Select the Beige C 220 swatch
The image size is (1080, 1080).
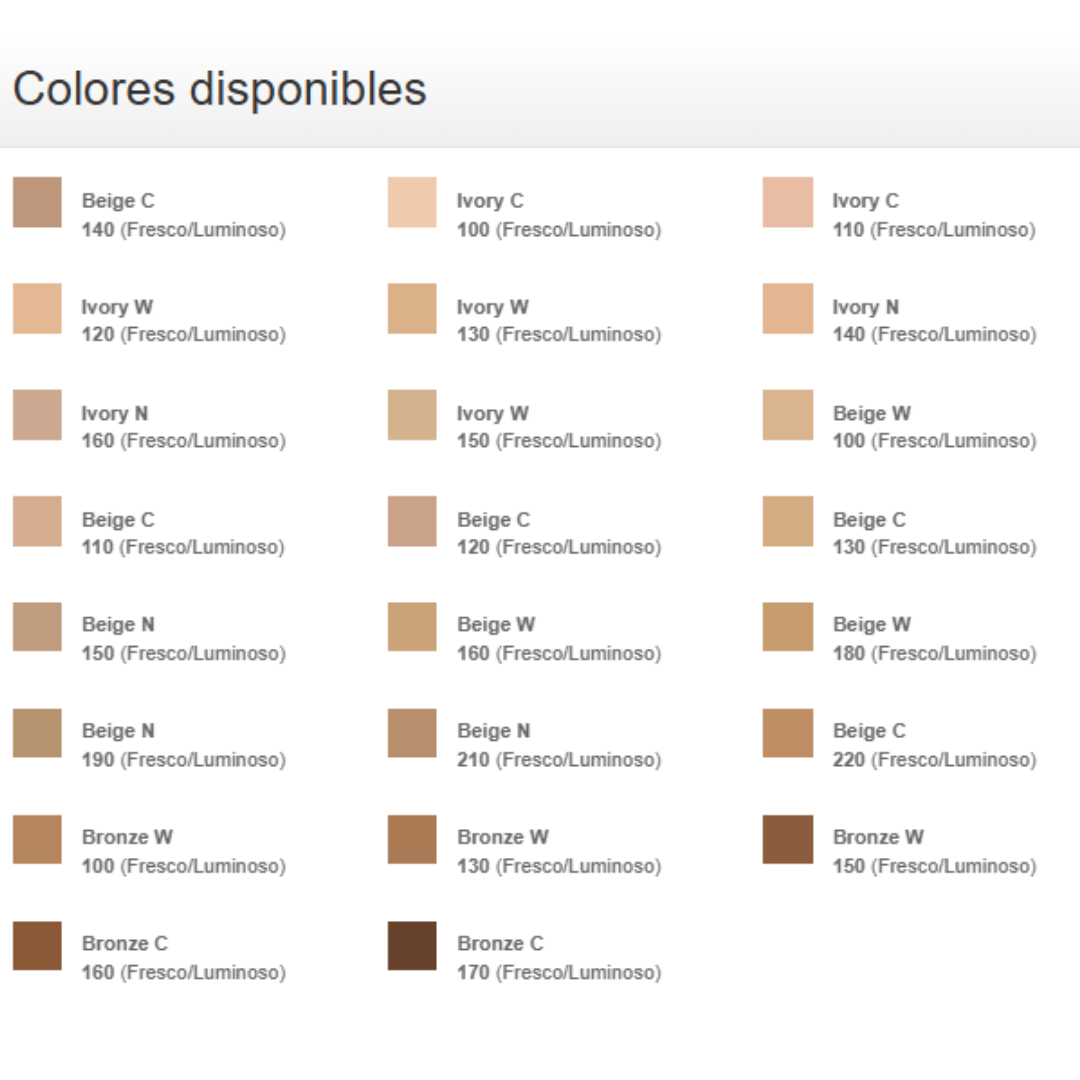(x=787, y=733)
